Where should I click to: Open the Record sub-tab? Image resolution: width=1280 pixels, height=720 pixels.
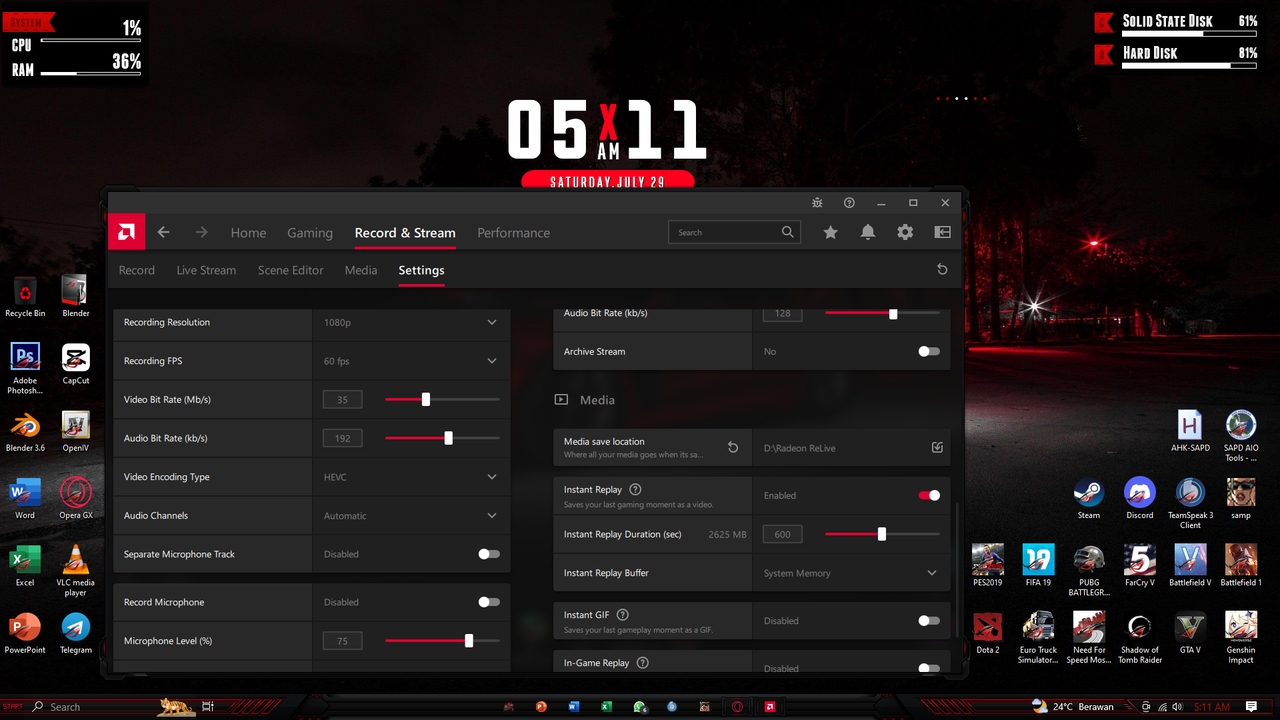click(x=137, y=270)
